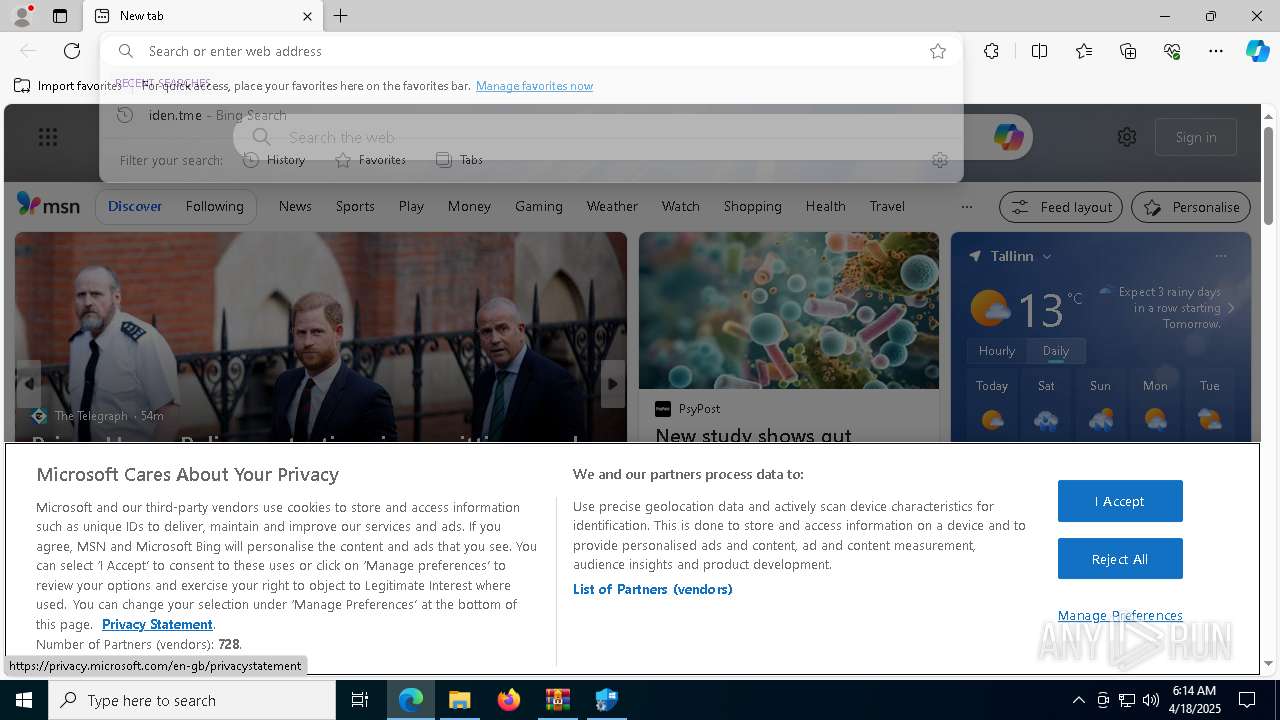Open the Microsoft apps grid launcher
Viewport: 1280px width, 720px height.
pos(48,137)
